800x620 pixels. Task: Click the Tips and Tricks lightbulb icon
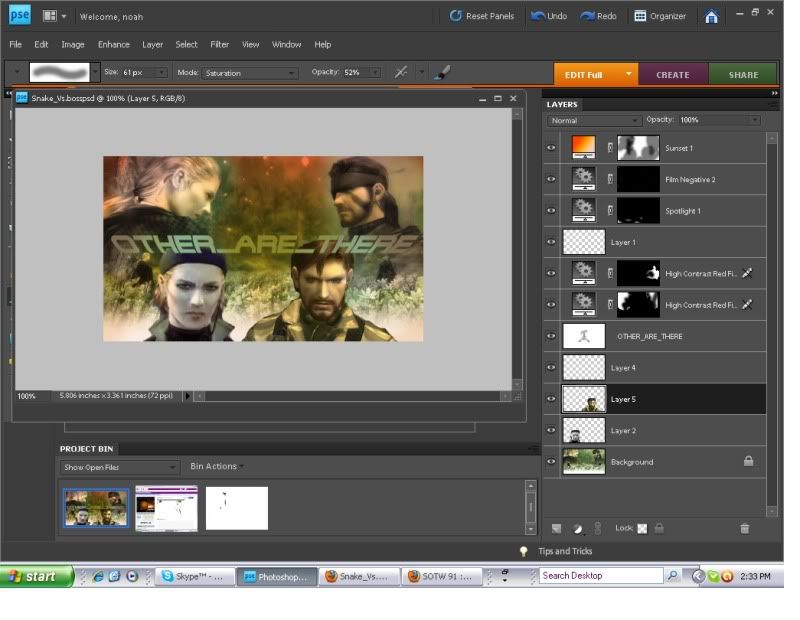pyautogui.click(x=523, y=552)
